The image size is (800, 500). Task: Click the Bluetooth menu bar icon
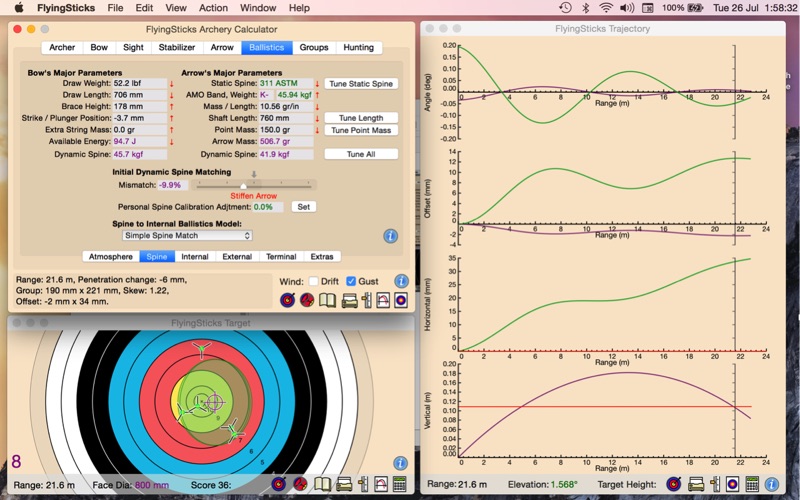coord(585,8)
